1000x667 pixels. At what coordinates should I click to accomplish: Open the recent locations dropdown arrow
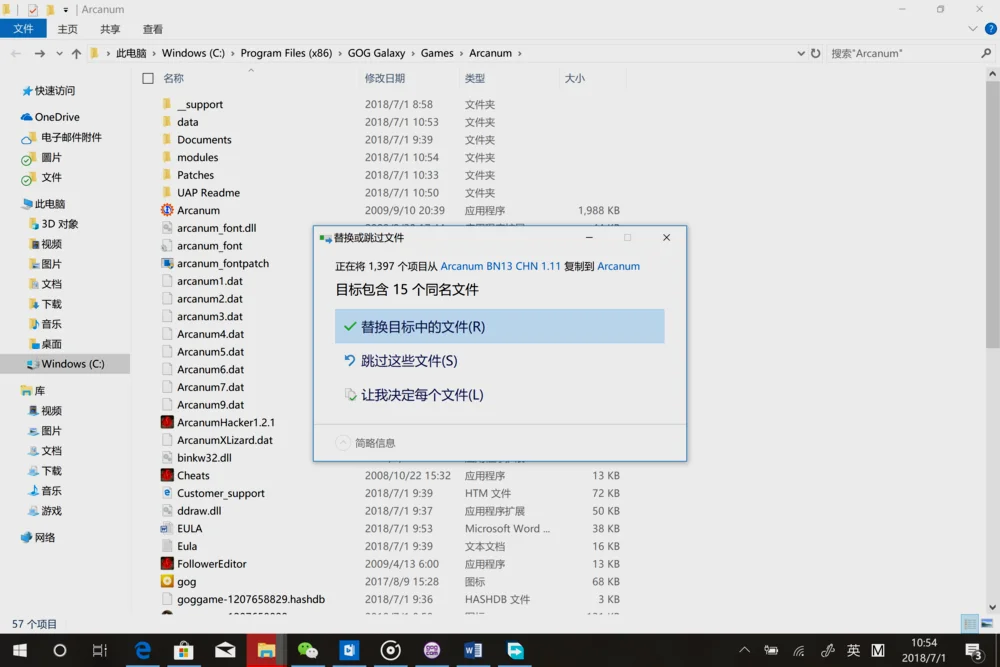tap(59, 54)
